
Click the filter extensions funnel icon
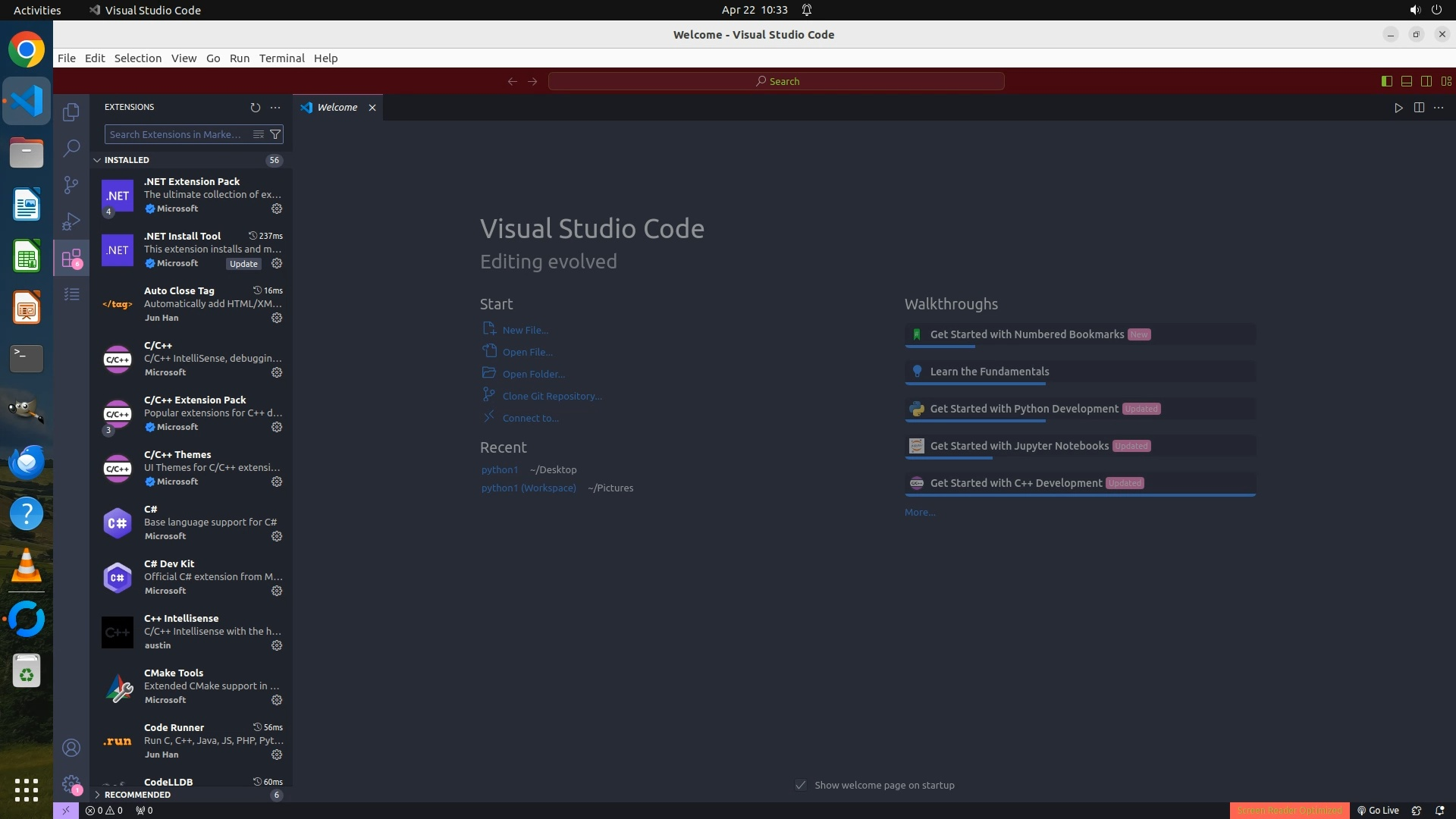[x=275, y=134]
